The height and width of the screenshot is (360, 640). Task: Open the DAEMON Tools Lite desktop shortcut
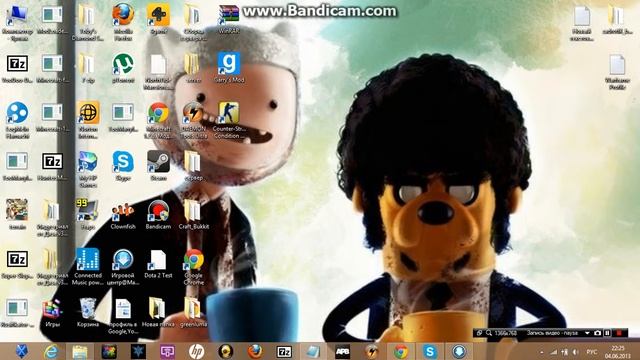(x=193, y=120)
